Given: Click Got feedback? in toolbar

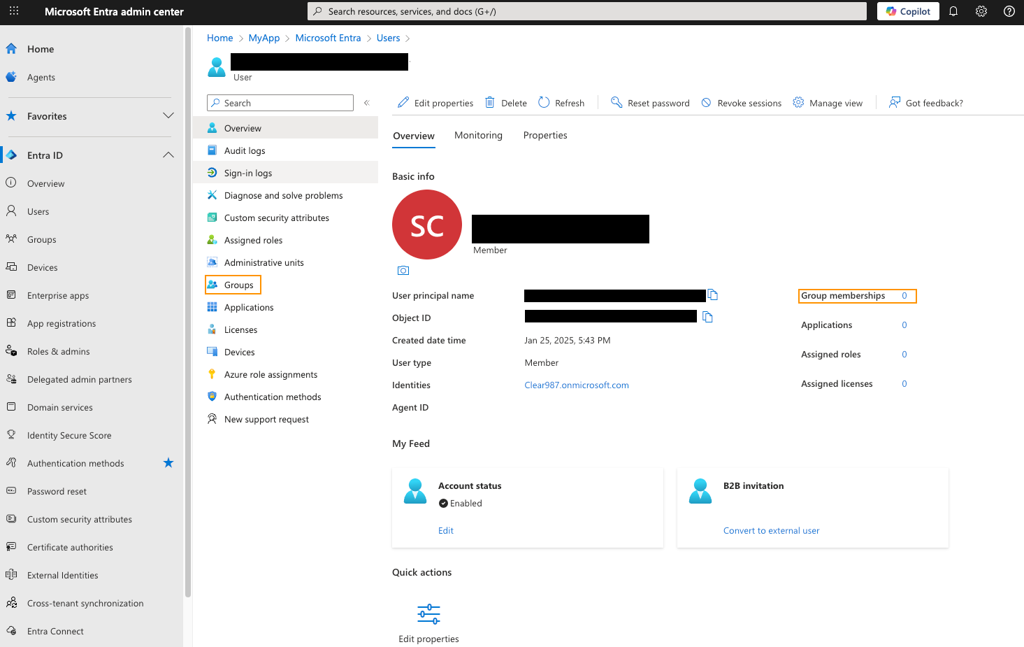Looking at the screenshot, I should point(925,103).
